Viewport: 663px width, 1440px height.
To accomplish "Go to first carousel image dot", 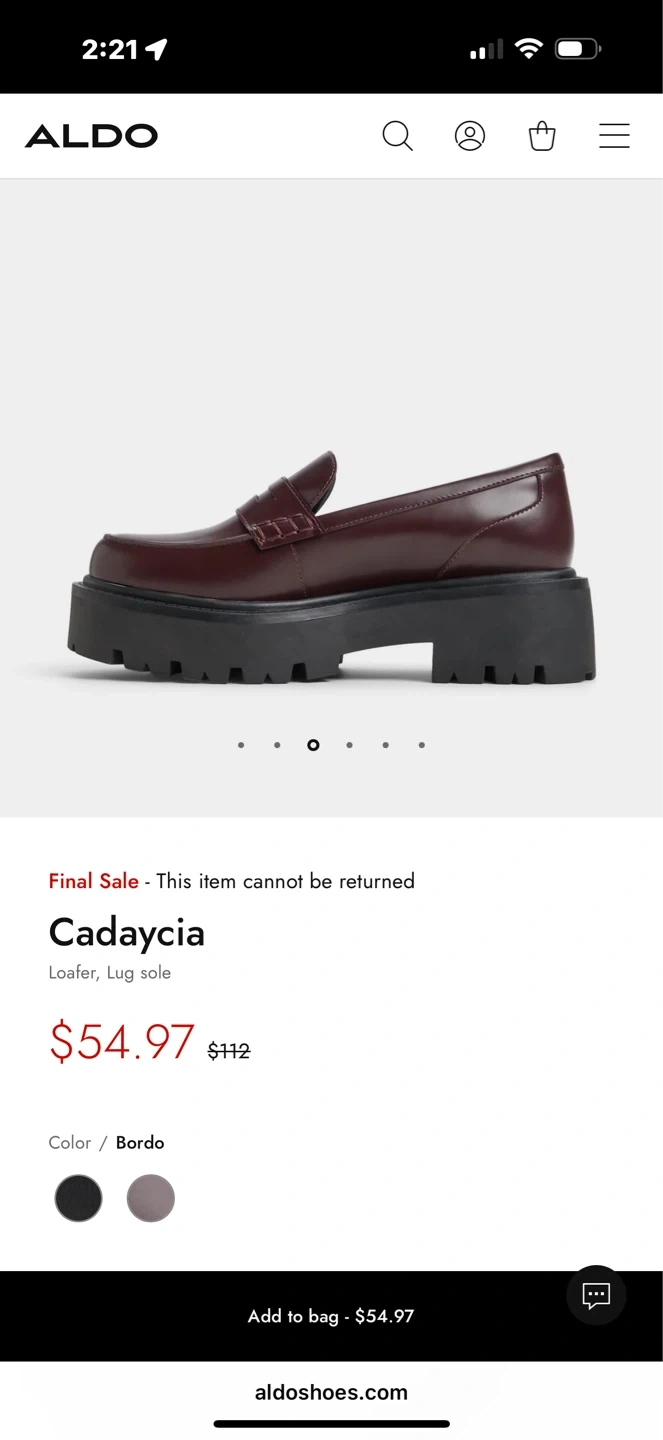I will pyautogui.click(x=241, y=745).
